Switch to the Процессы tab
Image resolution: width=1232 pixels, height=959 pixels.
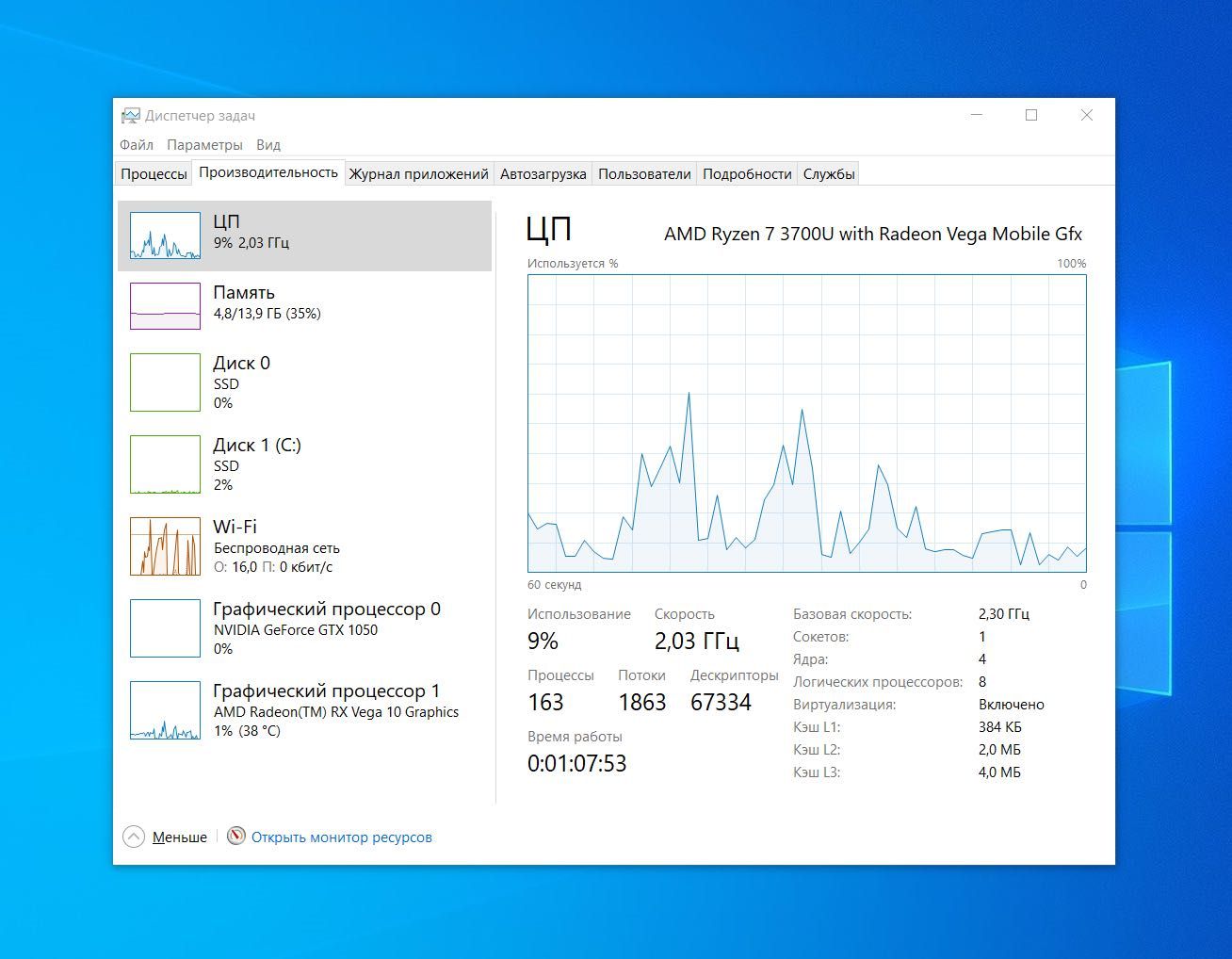[x=154, y=173]
